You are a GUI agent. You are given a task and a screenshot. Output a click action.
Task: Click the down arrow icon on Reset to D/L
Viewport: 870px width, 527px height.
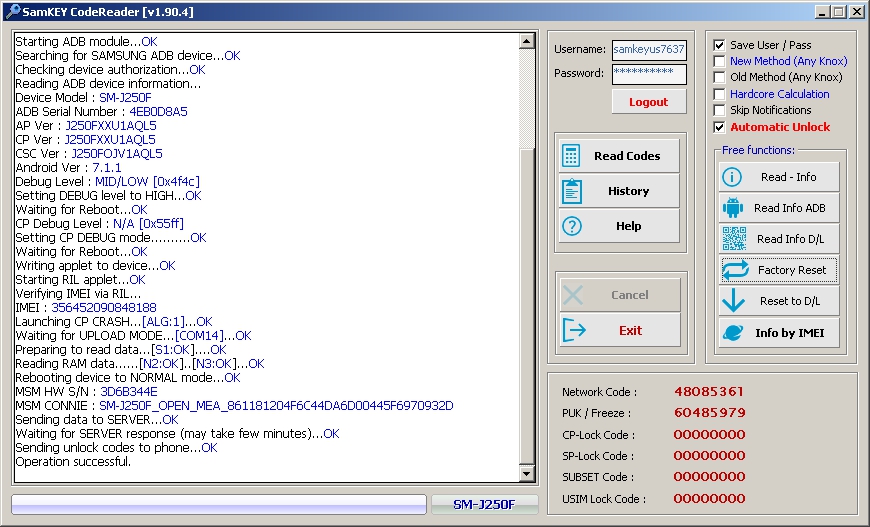(734, 301)
